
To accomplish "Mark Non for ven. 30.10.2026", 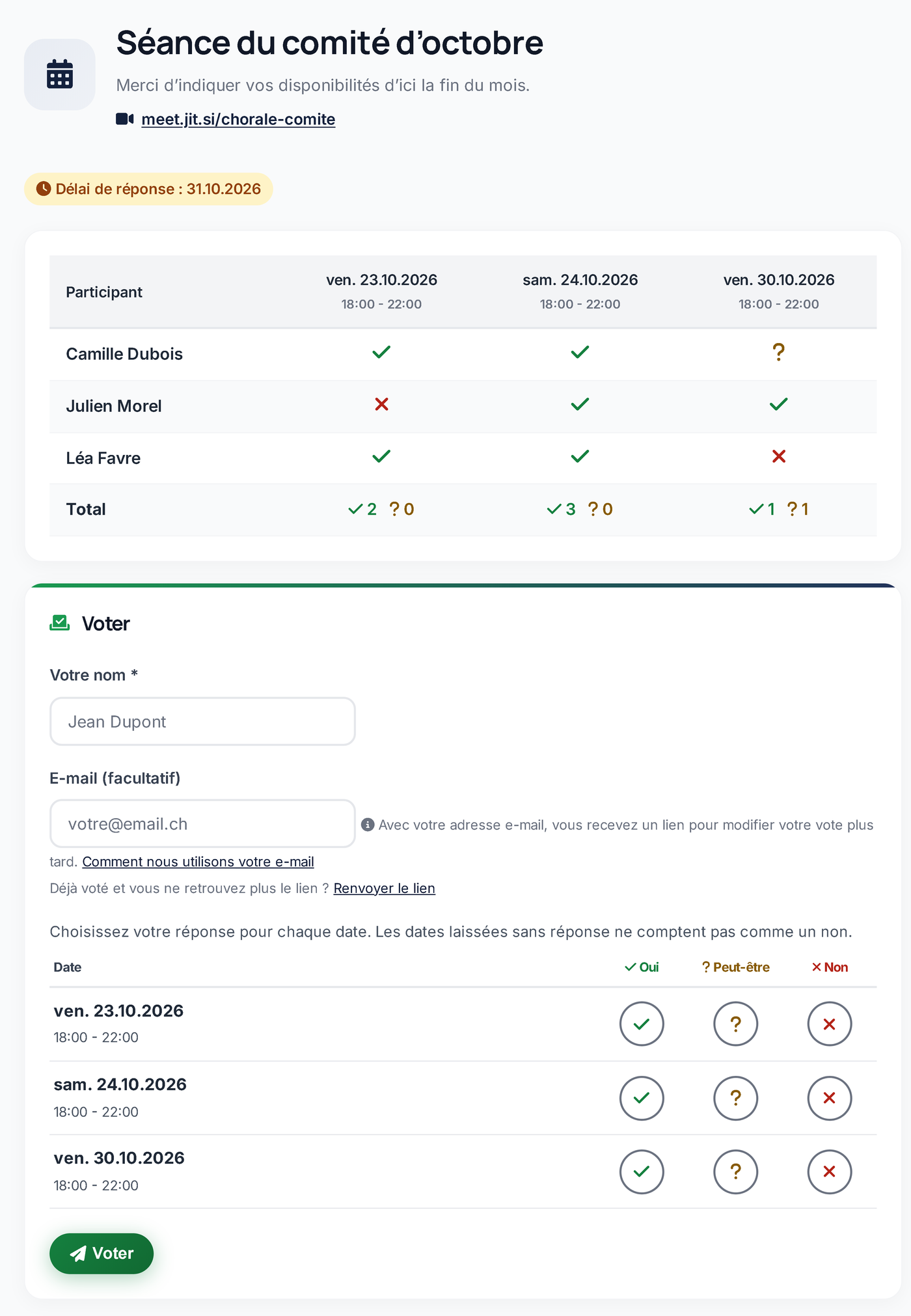I will pos(830,1172).
